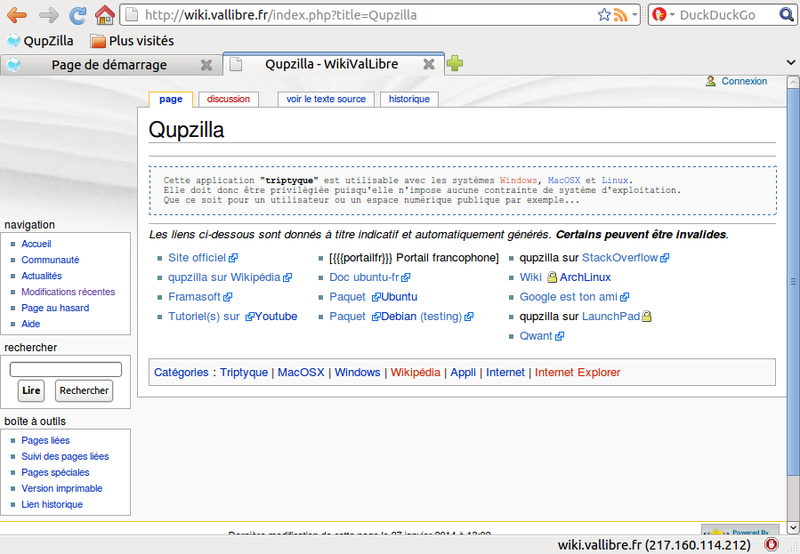This screenshot has height=554, width=800.
Task: Open a new tab with the plus icon
Action: click(x=455, y=64)
